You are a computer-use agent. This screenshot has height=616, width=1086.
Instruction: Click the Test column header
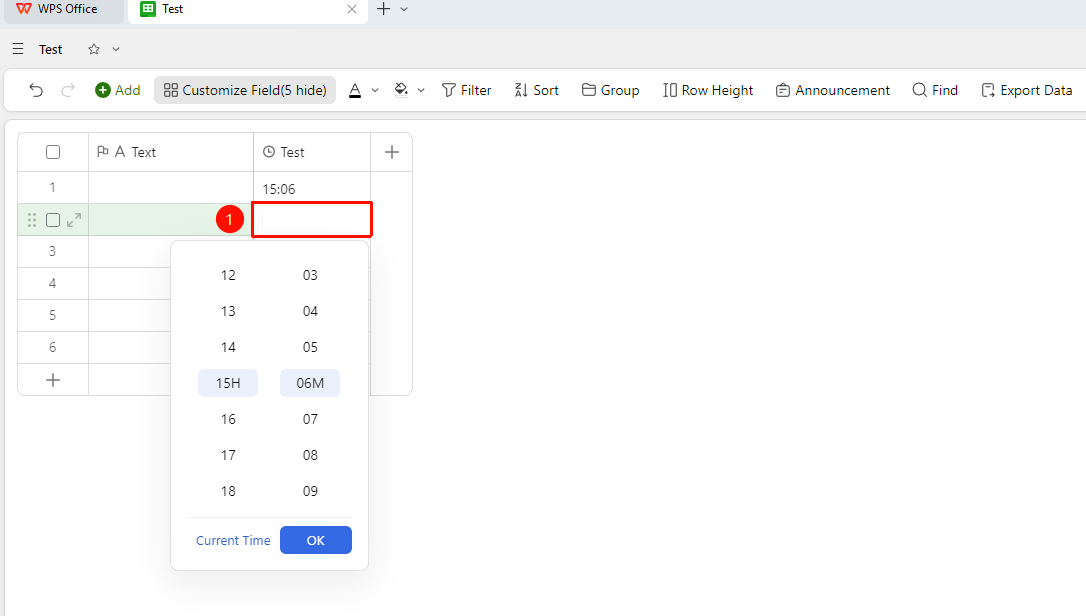pos(312,152)
